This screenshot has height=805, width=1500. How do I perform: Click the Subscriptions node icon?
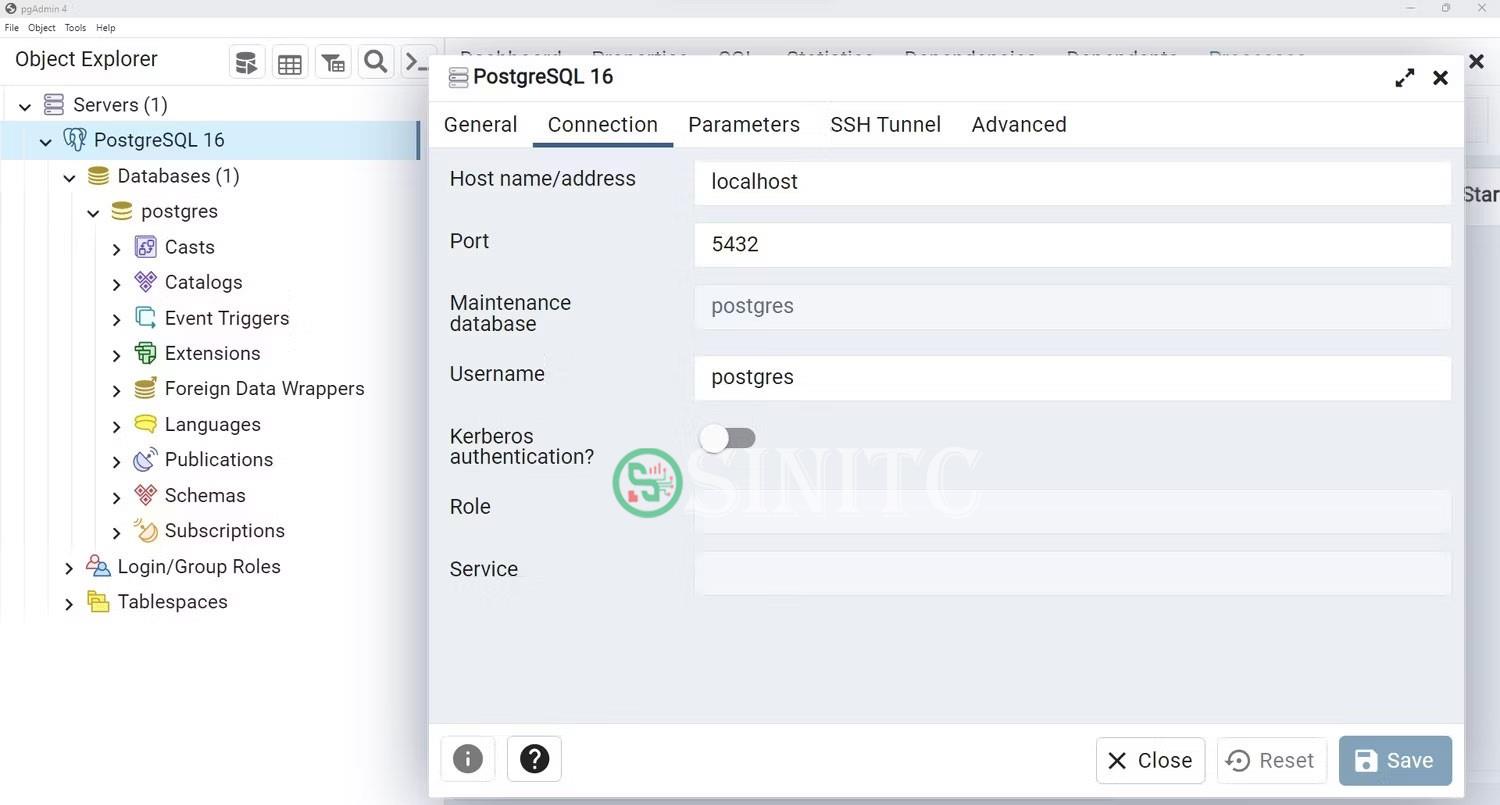[x=146, y=531]
